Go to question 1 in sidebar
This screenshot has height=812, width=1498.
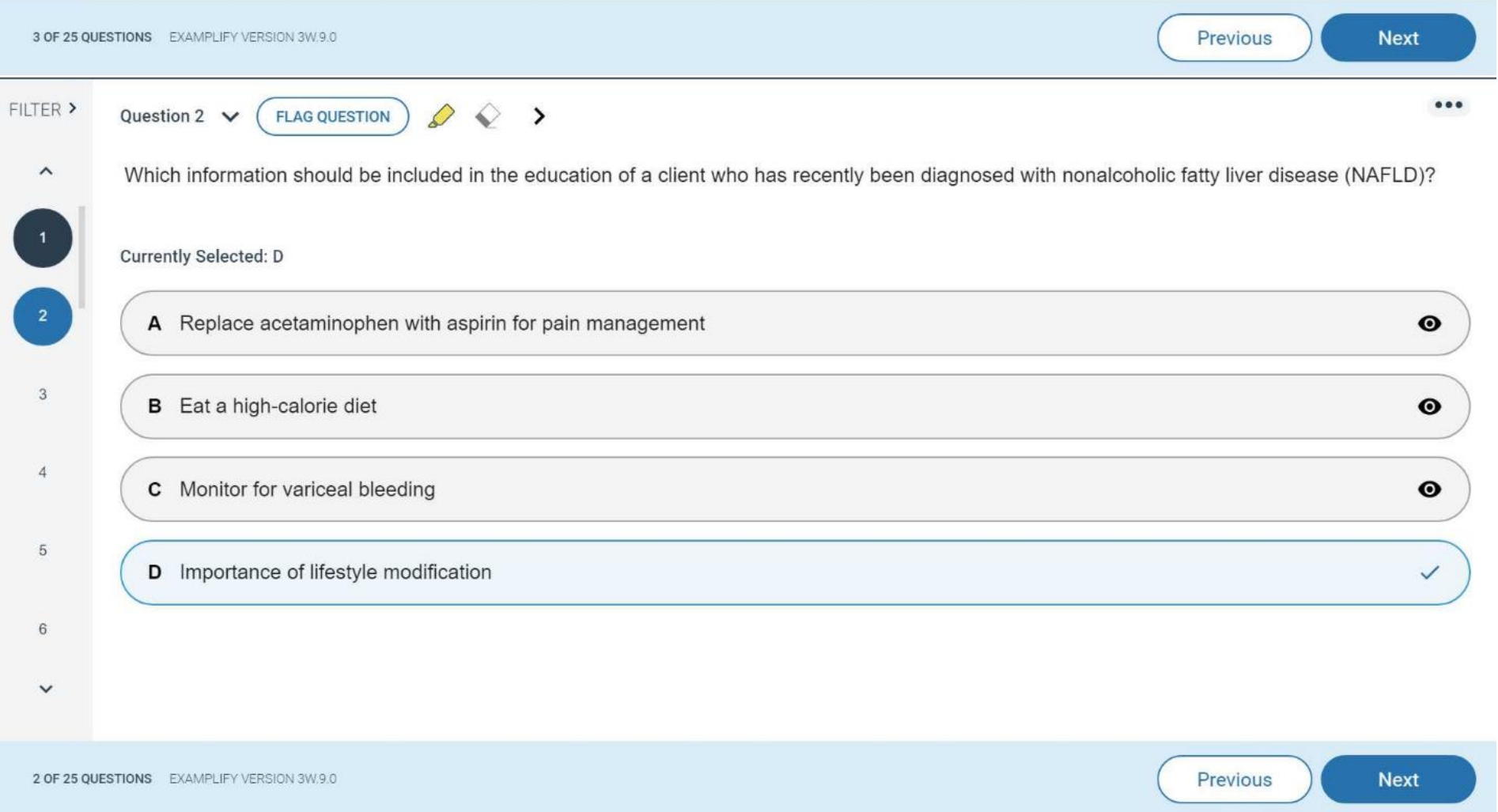[43, 238]
